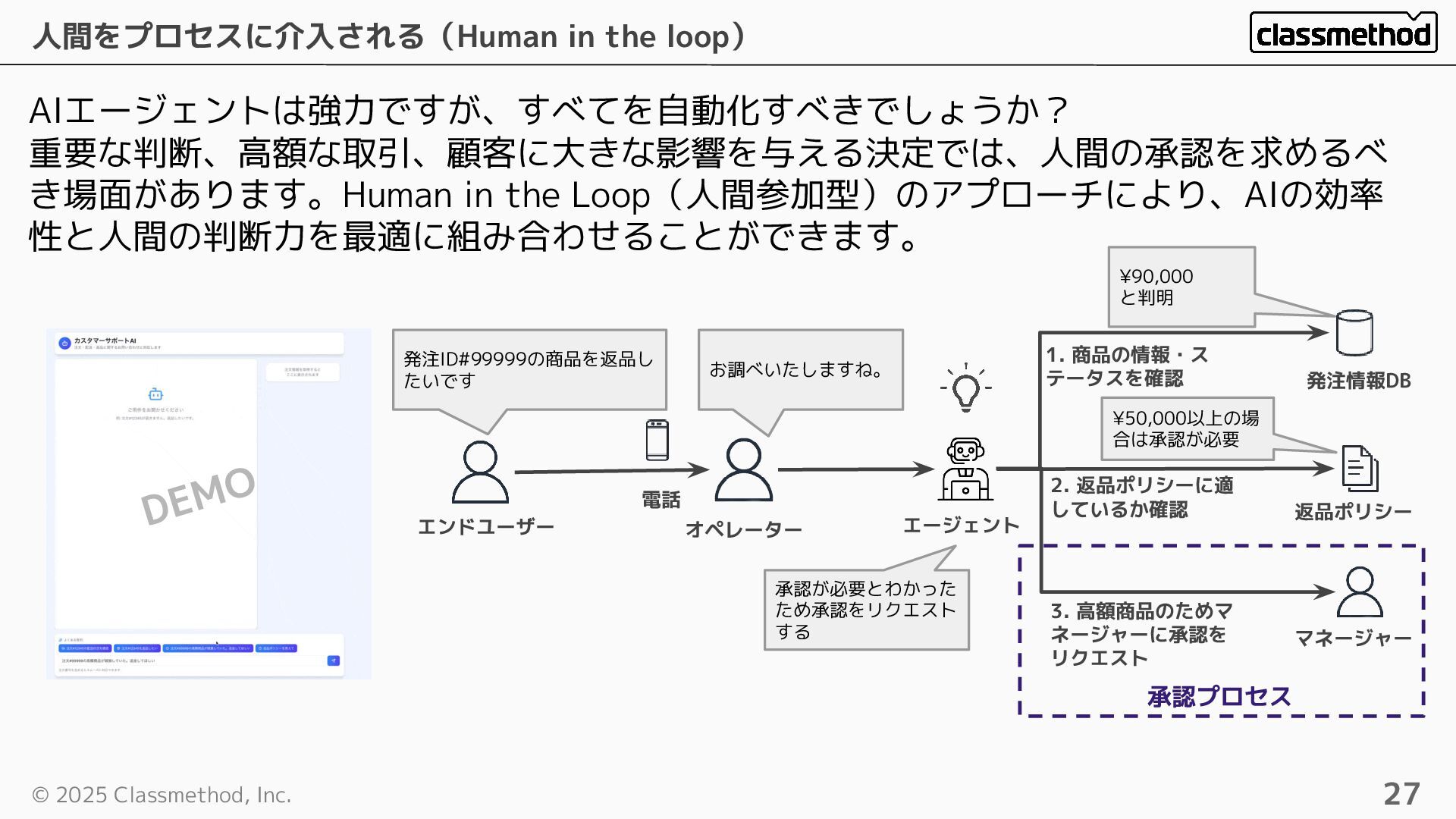Click the classmethod logo

click(1343, 33)
